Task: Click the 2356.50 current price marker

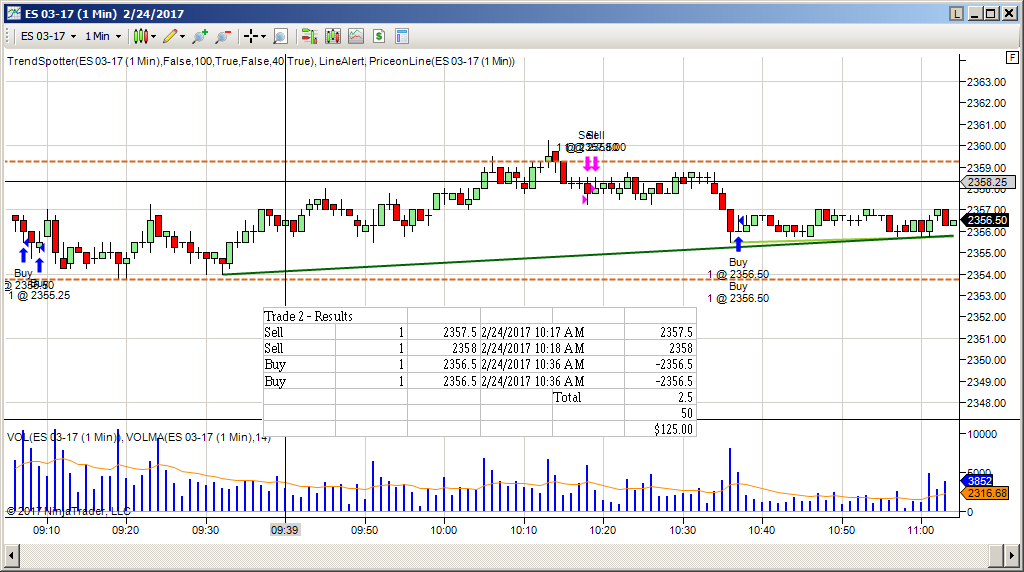Action: (x=986, y=221)
